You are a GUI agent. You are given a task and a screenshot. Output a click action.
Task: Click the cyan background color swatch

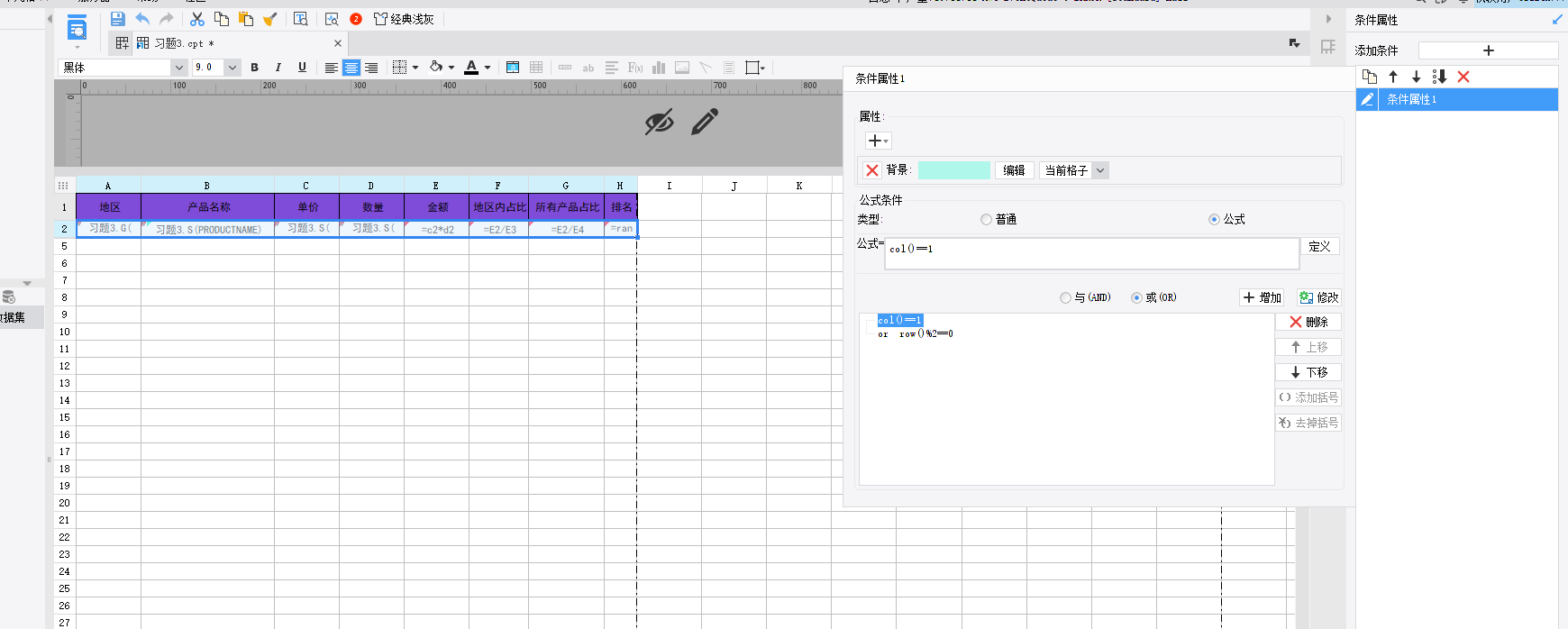coord(954,170)
